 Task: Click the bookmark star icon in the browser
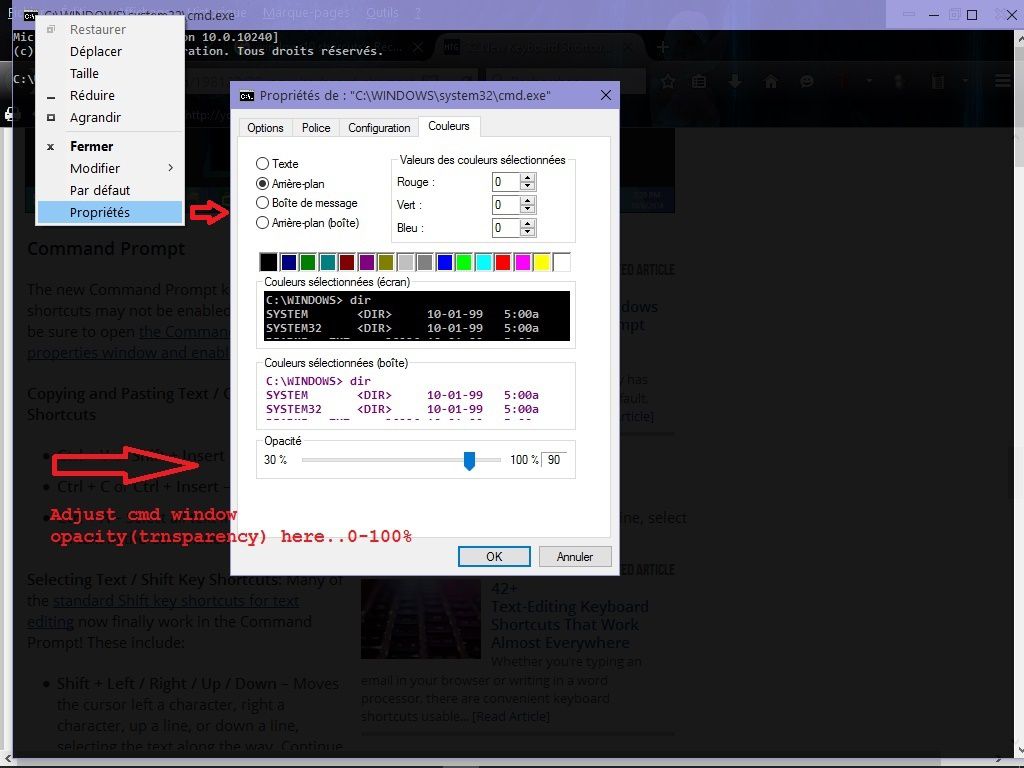pos(667,82)
